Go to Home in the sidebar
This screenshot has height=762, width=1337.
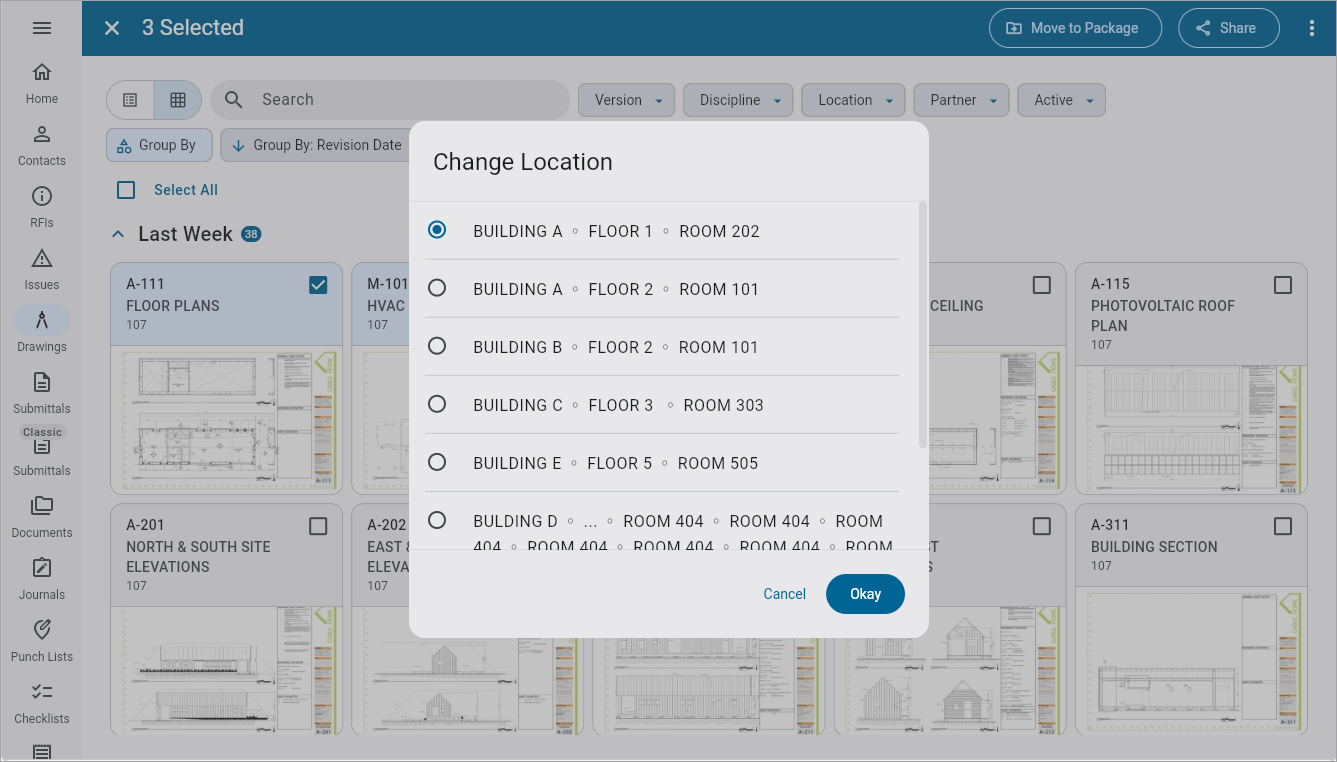click(x=42, y=83)
